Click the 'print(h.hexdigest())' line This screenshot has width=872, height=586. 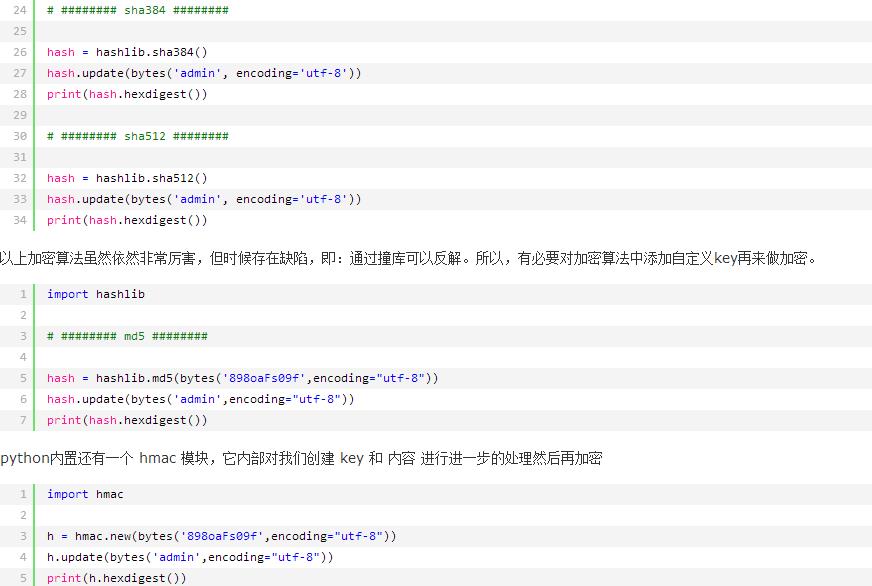pos(116,579)
